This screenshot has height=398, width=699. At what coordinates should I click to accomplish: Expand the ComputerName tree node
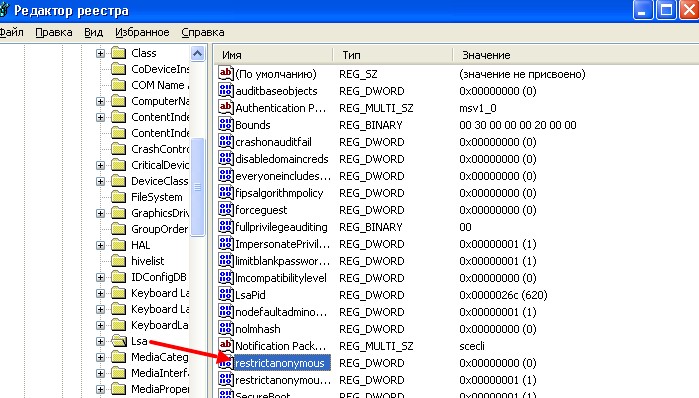tap(100, 102)
